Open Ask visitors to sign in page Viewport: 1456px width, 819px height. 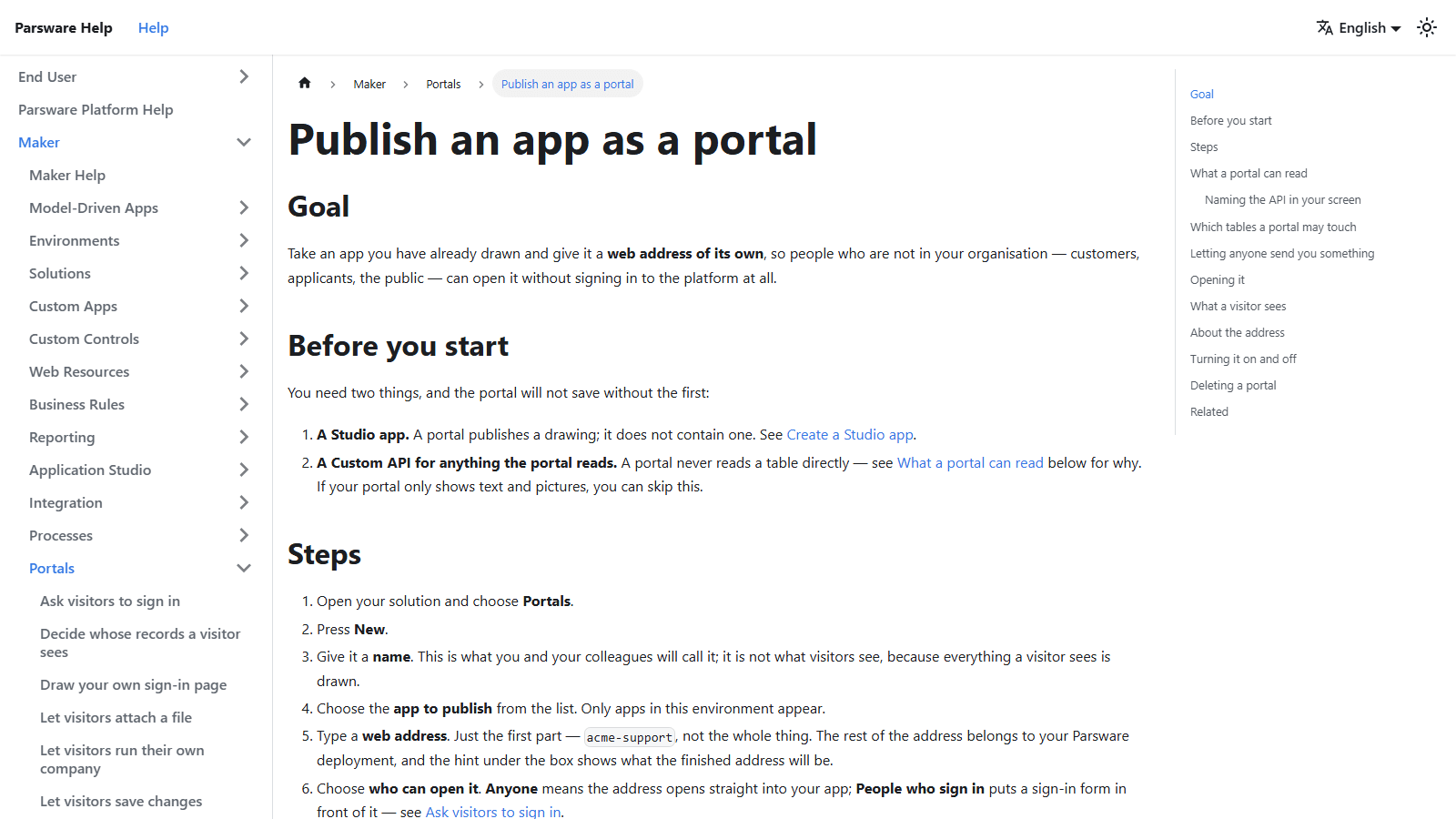point(110,601)
